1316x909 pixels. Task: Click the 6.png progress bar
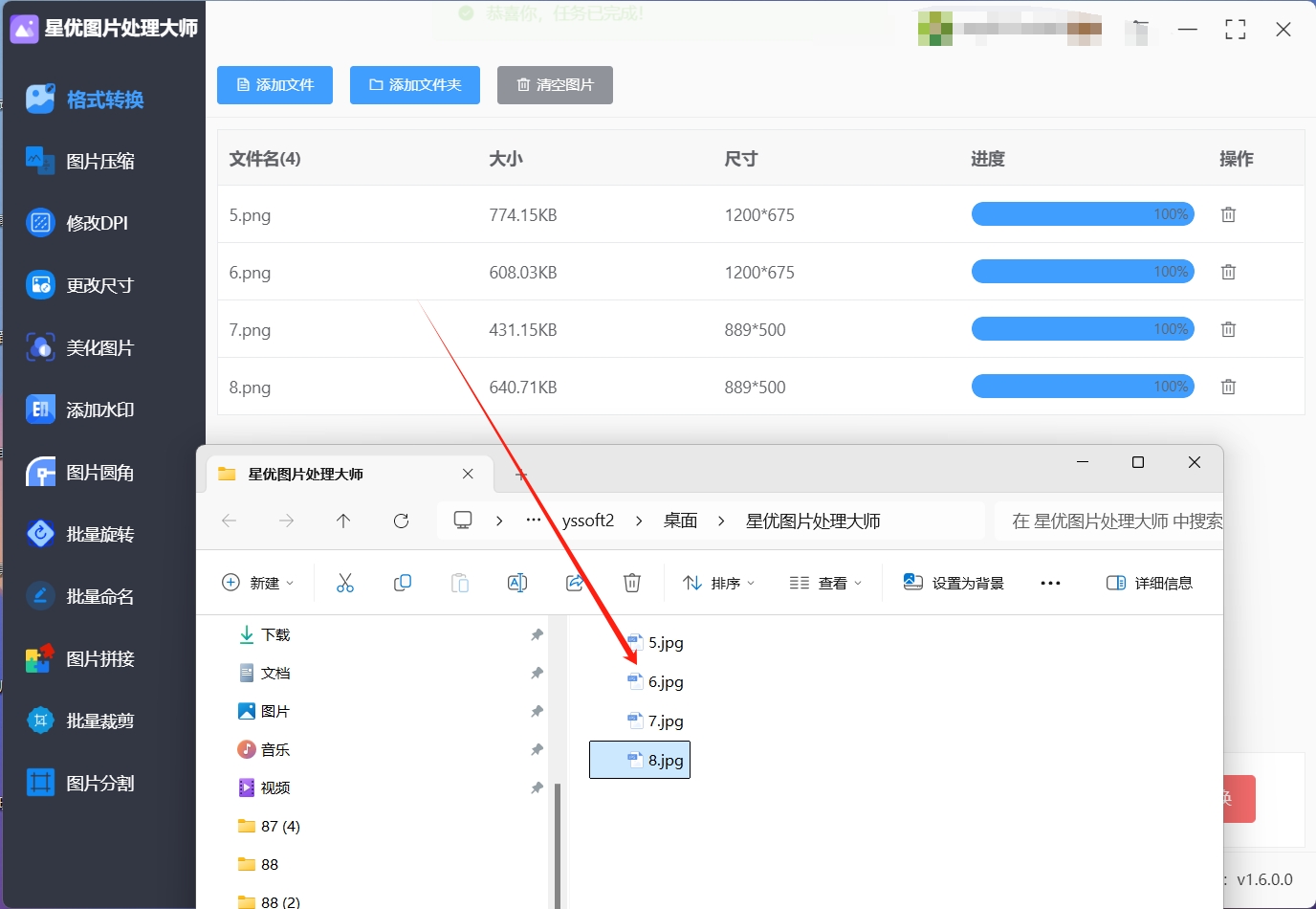pos(1083,272)
